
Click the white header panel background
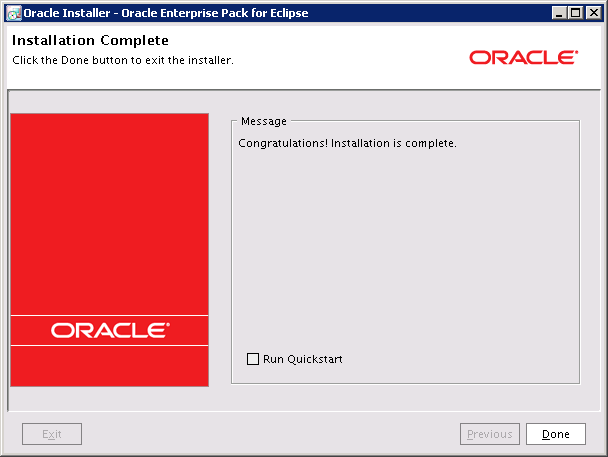tap(350, 55)
